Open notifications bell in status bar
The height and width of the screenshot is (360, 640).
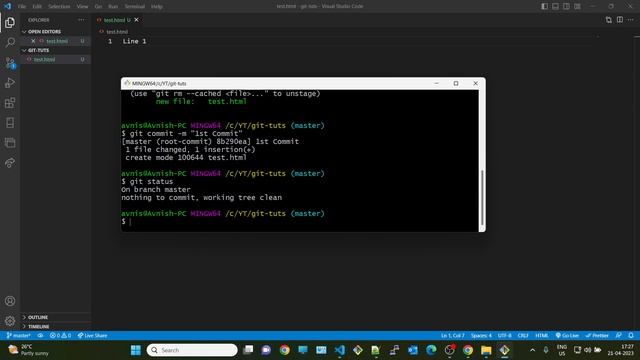tap(631, 336)
